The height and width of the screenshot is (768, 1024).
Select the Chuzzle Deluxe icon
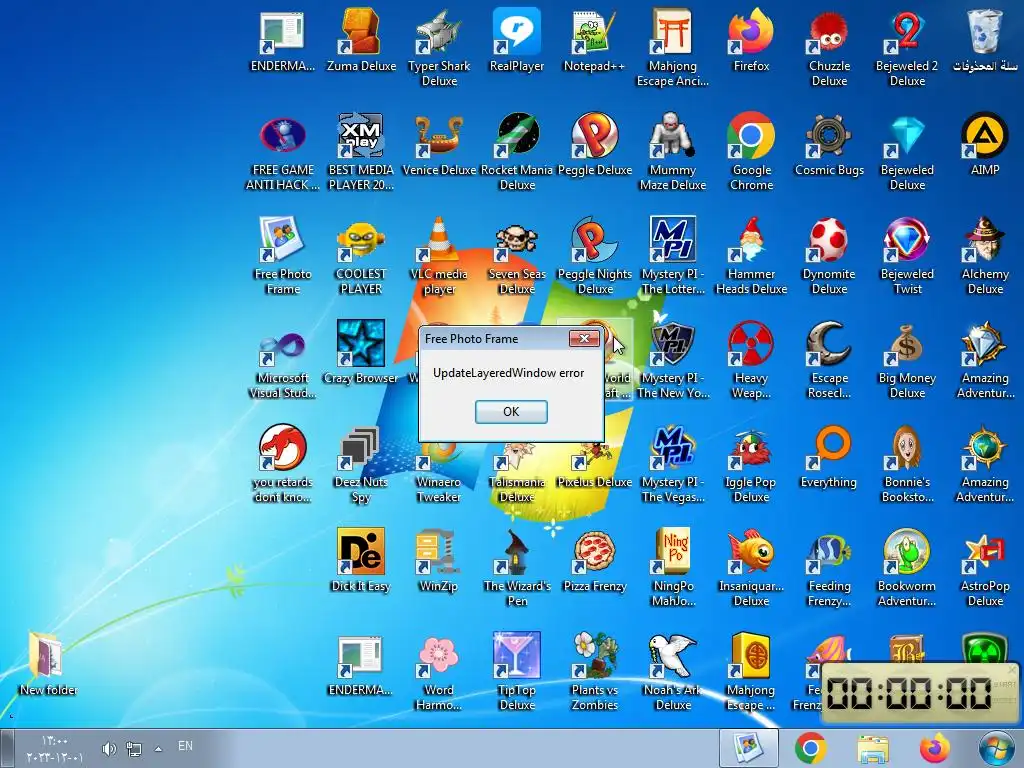(829, 48)
